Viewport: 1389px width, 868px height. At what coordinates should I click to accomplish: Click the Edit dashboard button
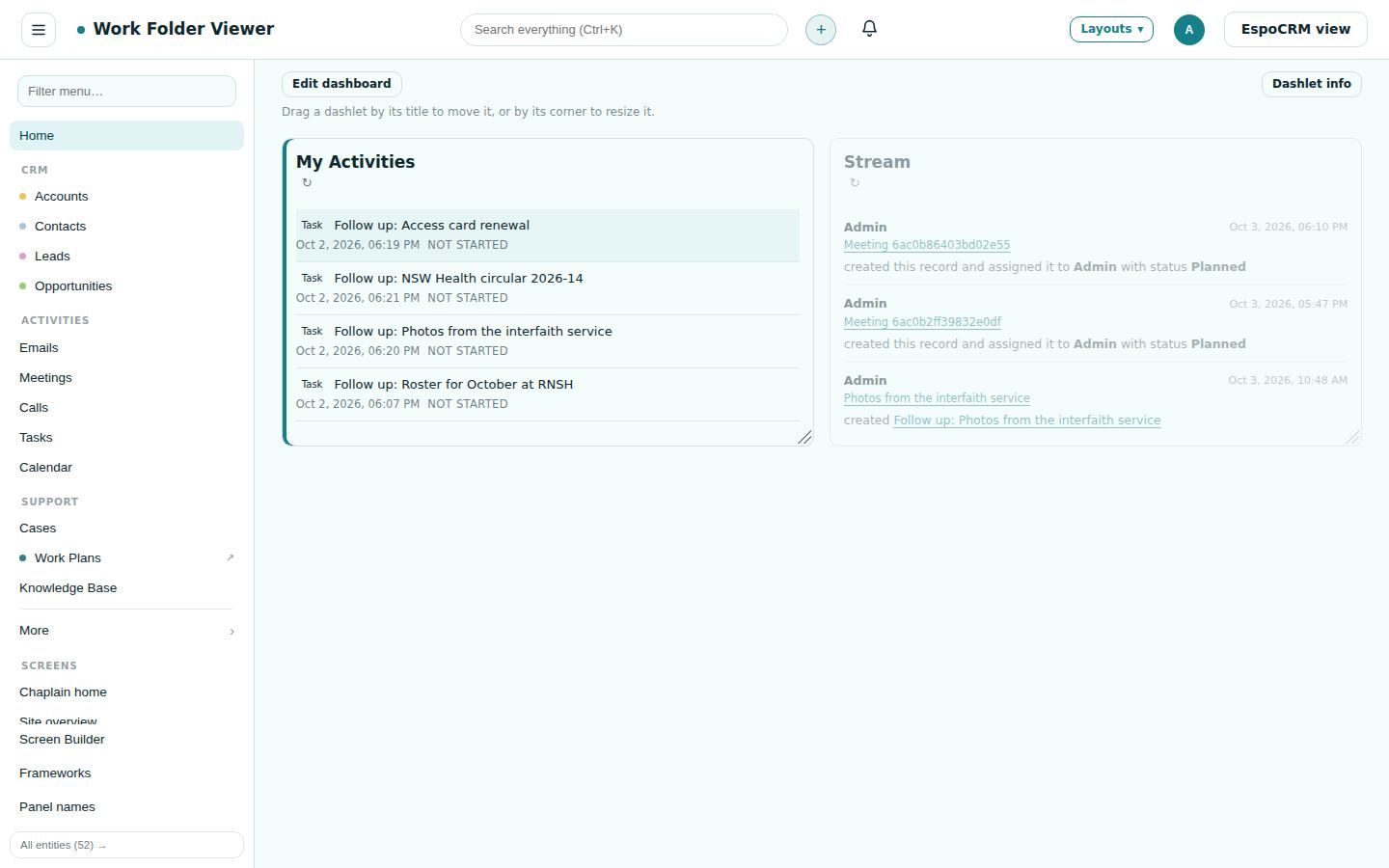341,84
